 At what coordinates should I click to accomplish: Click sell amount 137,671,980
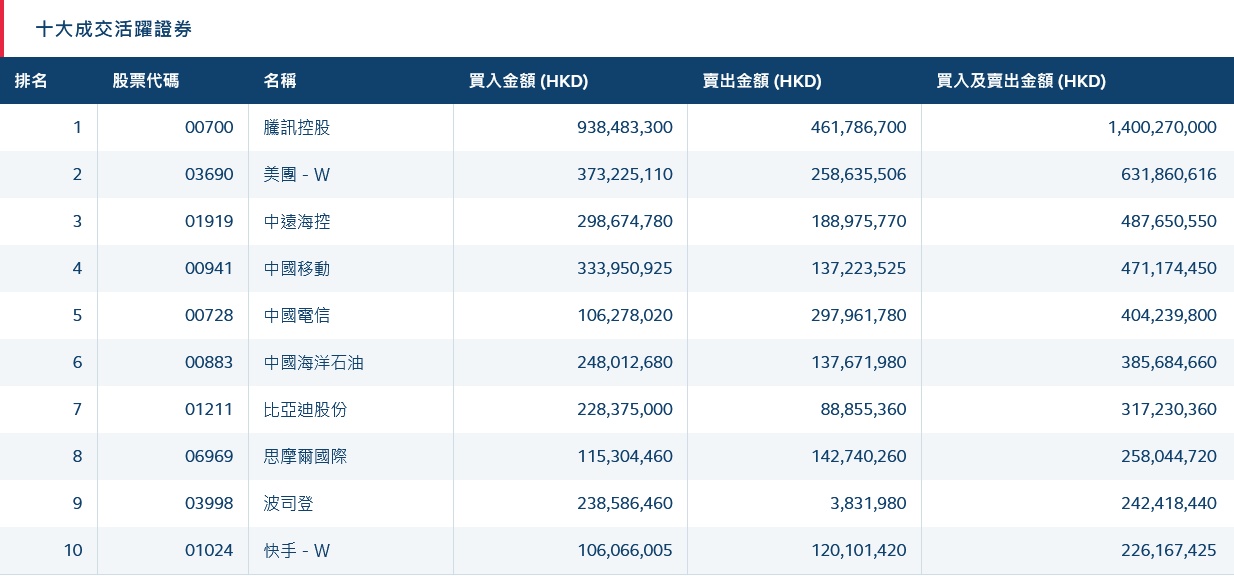coord(859,362)
